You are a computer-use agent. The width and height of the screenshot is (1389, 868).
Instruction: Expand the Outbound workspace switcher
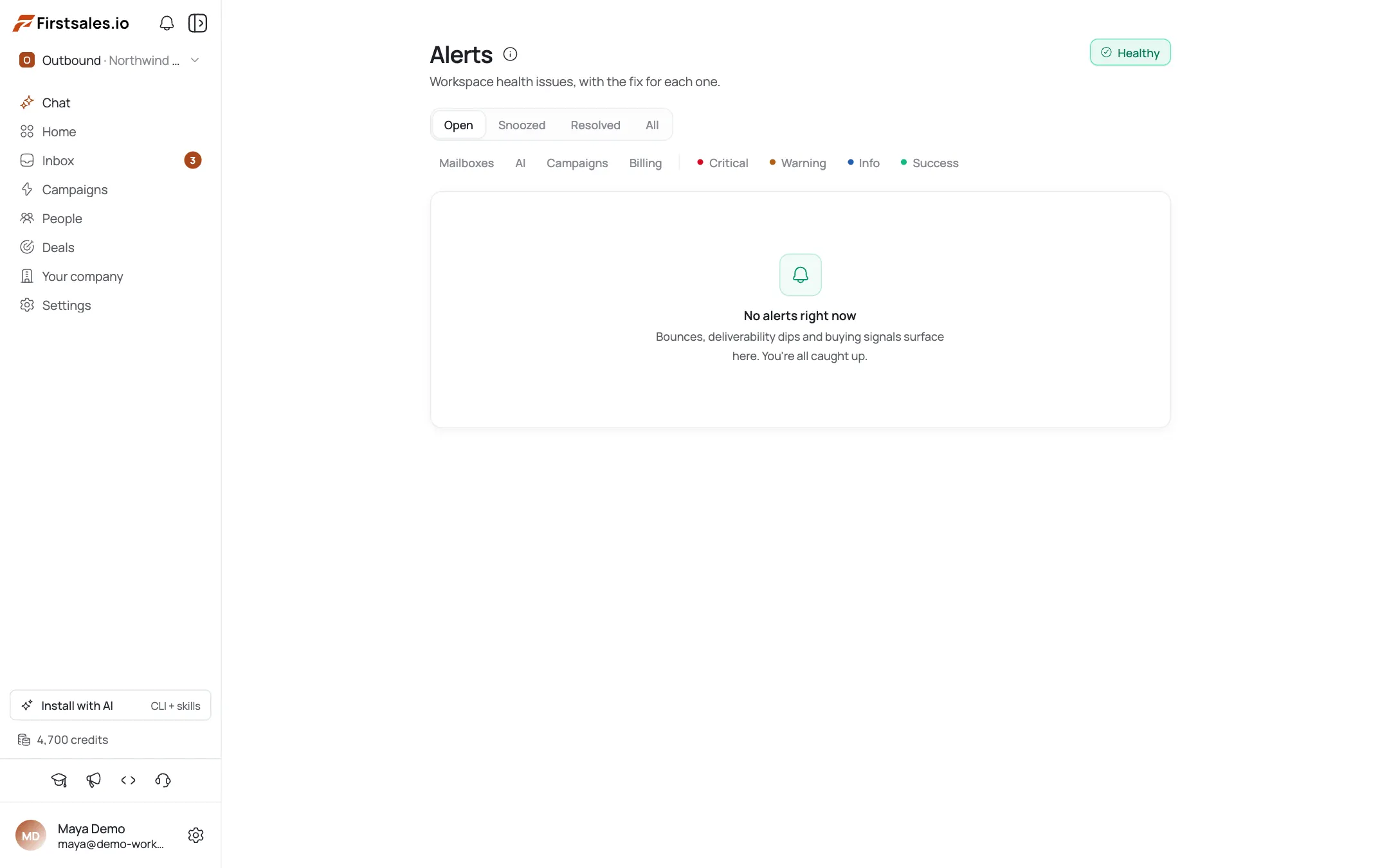(111, 60)
